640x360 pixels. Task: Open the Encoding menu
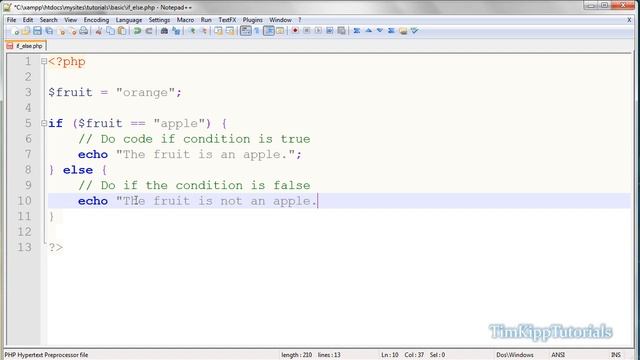96,20
